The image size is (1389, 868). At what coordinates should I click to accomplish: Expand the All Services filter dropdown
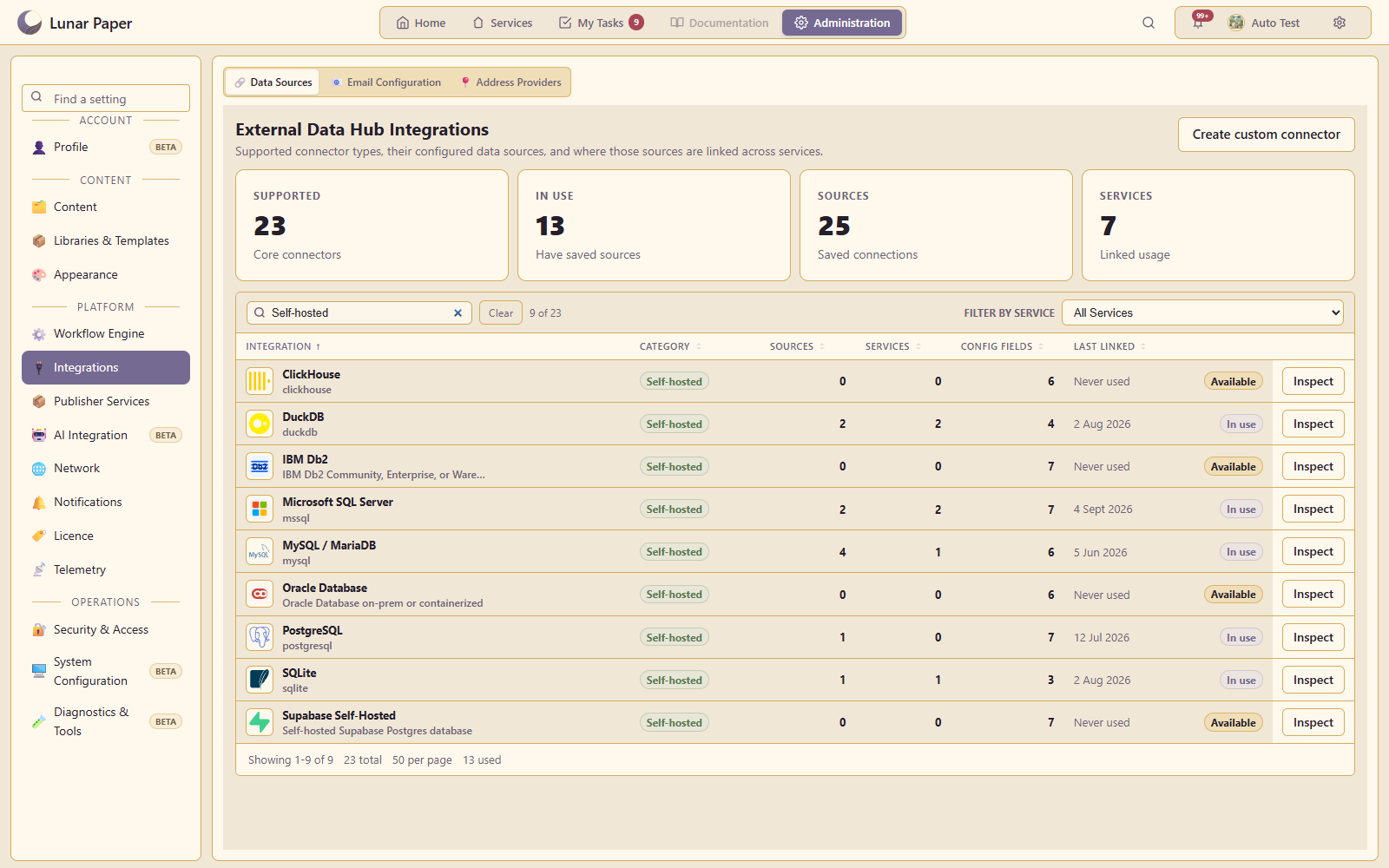pyautogui.click(x=1202, y=313)
